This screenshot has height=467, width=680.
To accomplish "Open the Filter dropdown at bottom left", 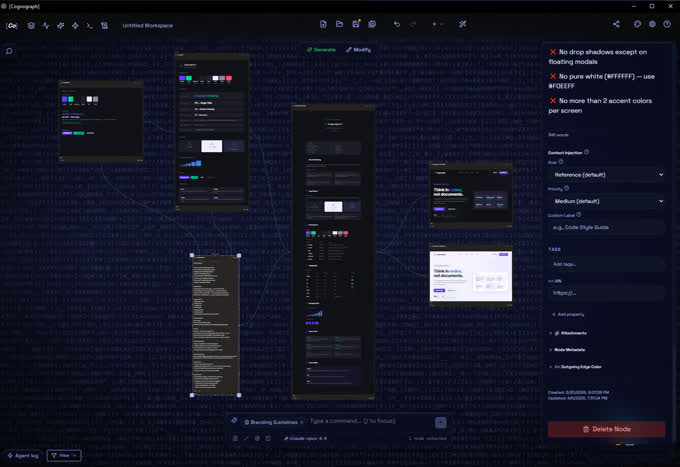I will pos(64,455).
